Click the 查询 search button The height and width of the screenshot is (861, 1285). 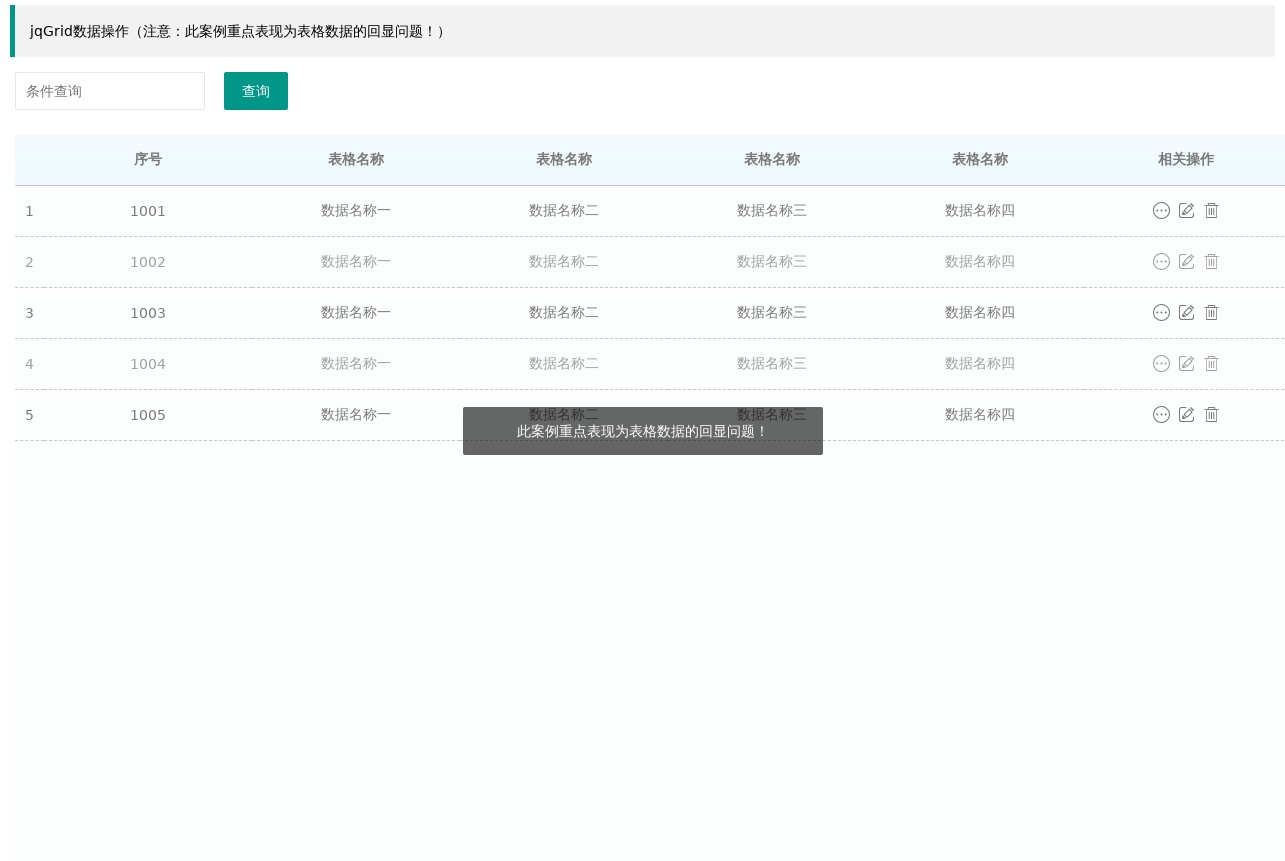[256, 91]
